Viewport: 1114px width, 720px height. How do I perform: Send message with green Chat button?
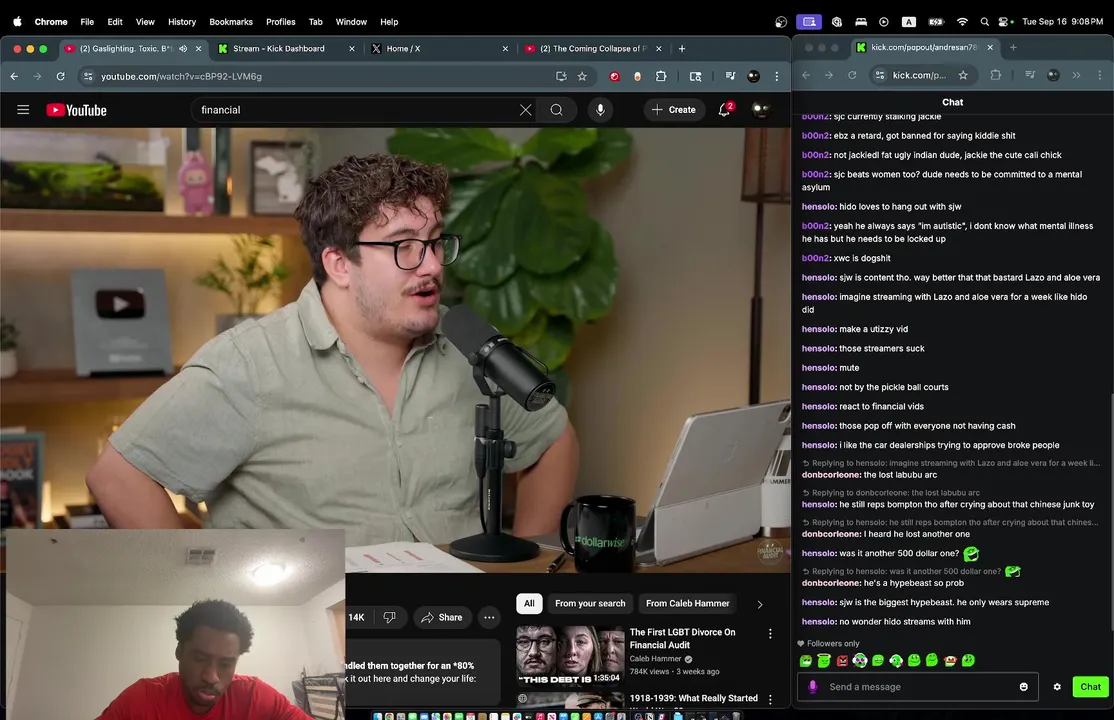point(1090,687)
